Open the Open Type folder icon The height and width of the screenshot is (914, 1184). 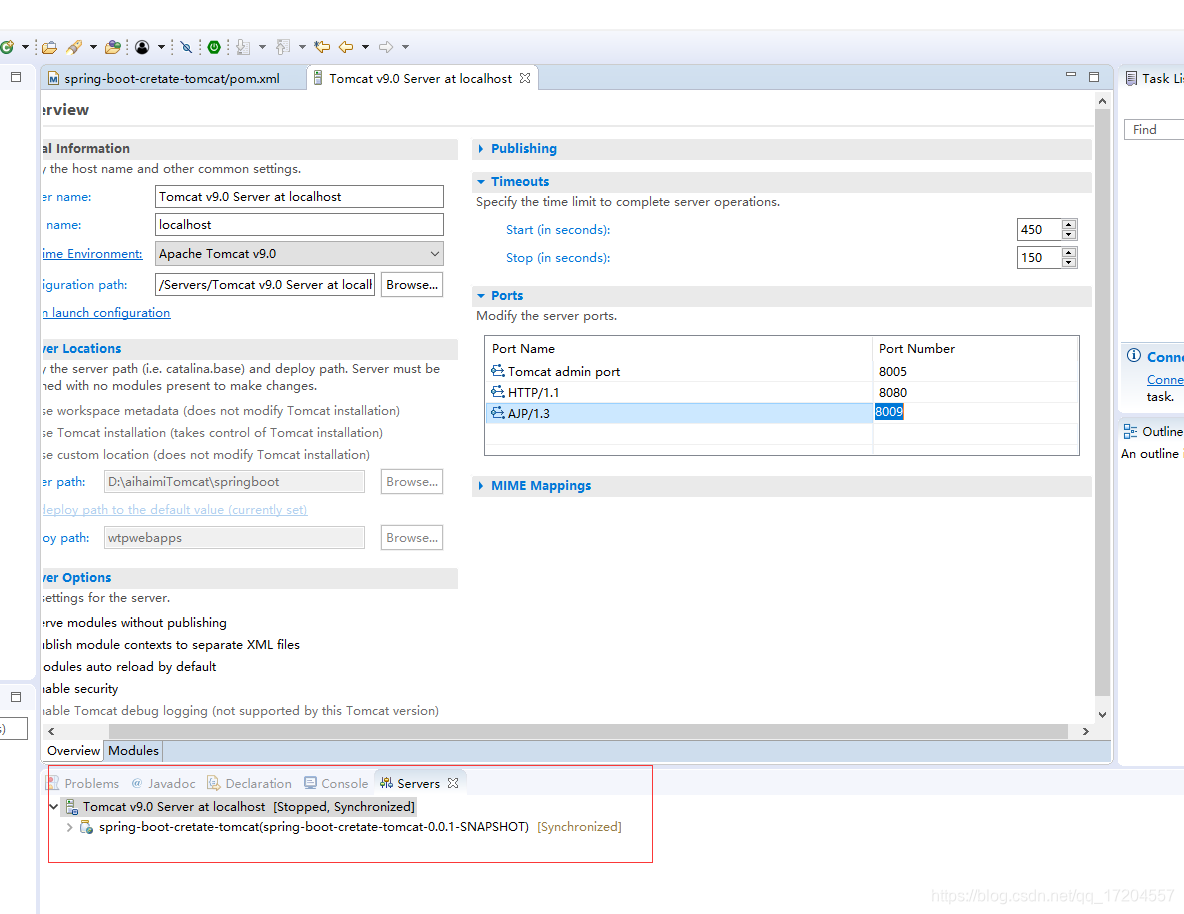click(x=49, y=47)
